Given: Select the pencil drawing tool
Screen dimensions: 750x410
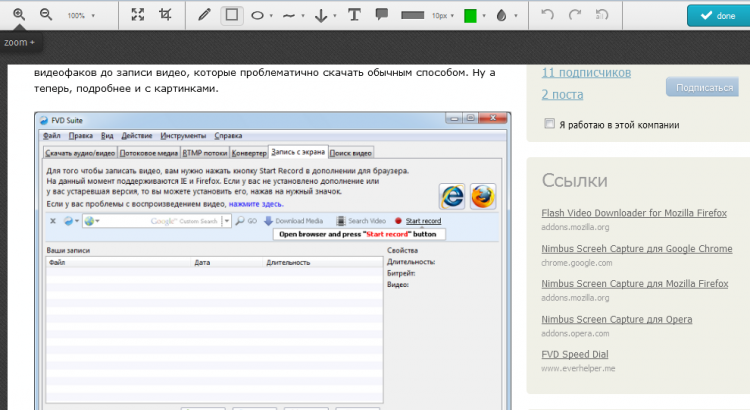Looking at the screenshot, I should [204, 15].
